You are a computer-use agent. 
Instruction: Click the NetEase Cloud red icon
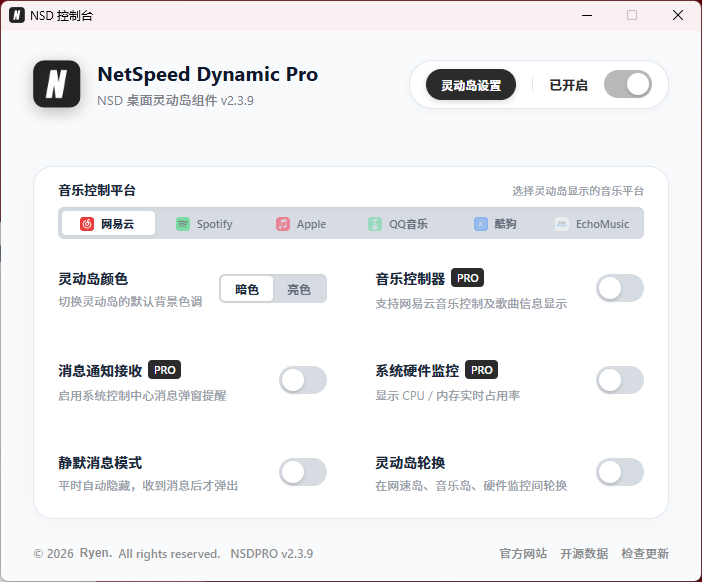87,224
